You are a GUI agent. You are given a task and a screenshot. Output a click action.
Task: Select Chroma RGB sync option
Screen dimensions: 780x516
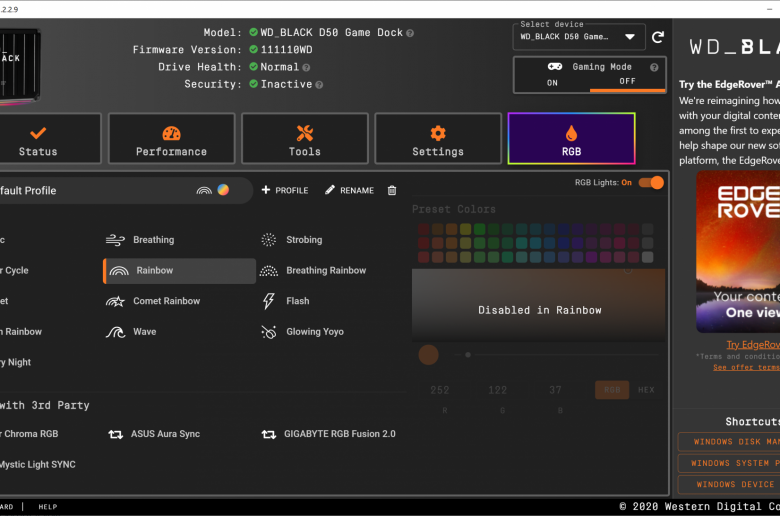[x=29, y=434]
